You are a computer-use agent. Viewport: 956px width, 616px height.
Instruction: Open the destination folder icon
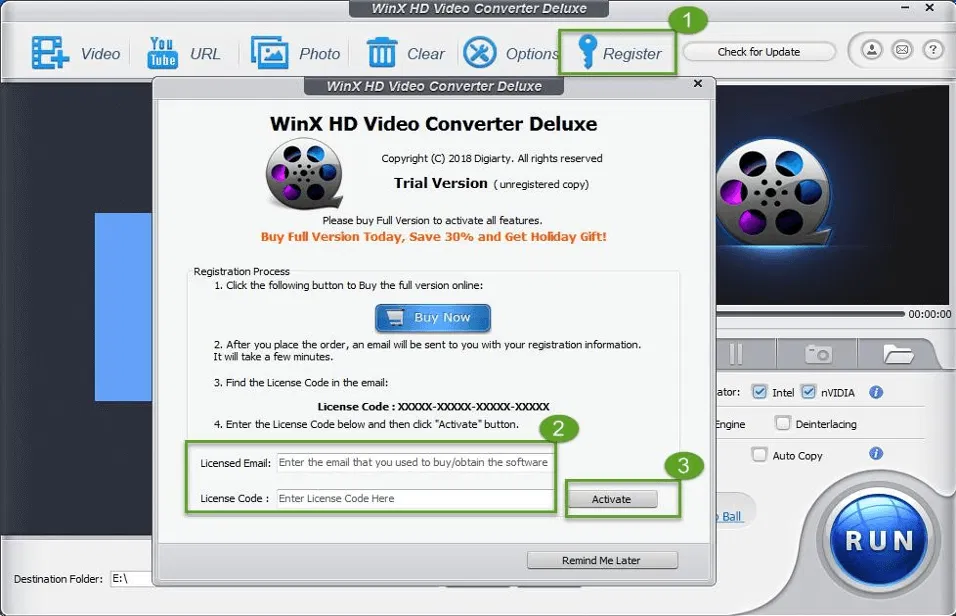[x=898, y=353]
